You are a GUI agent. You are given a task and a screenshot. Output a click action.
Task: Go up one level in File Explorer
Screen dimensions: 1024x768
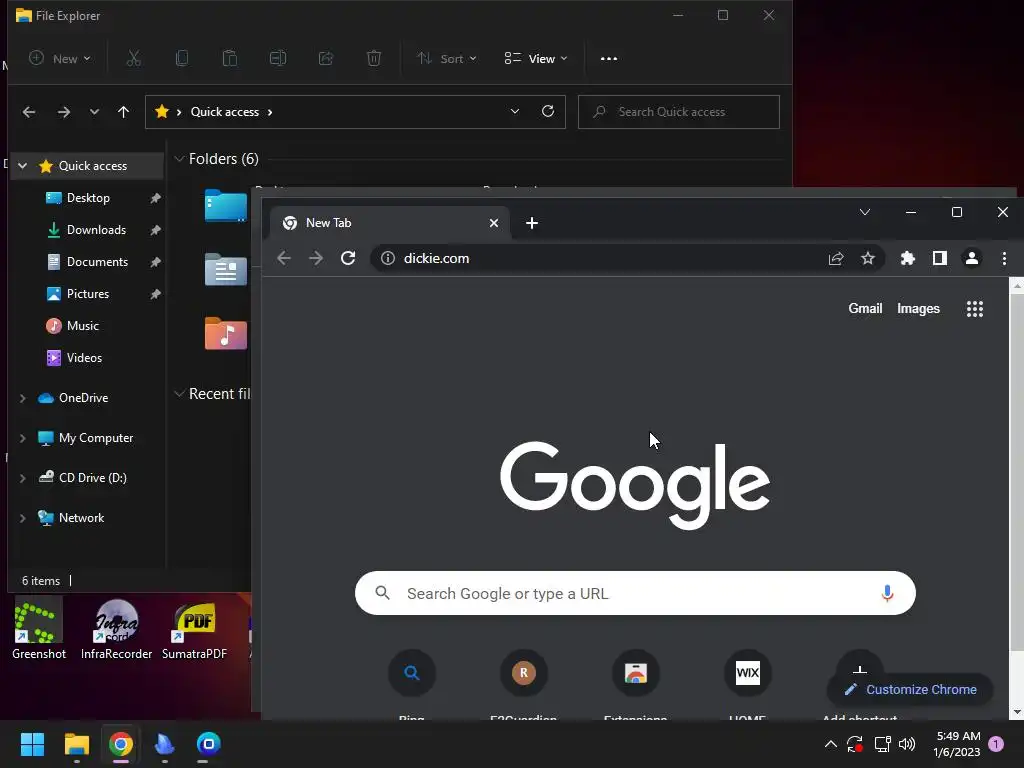123,112
